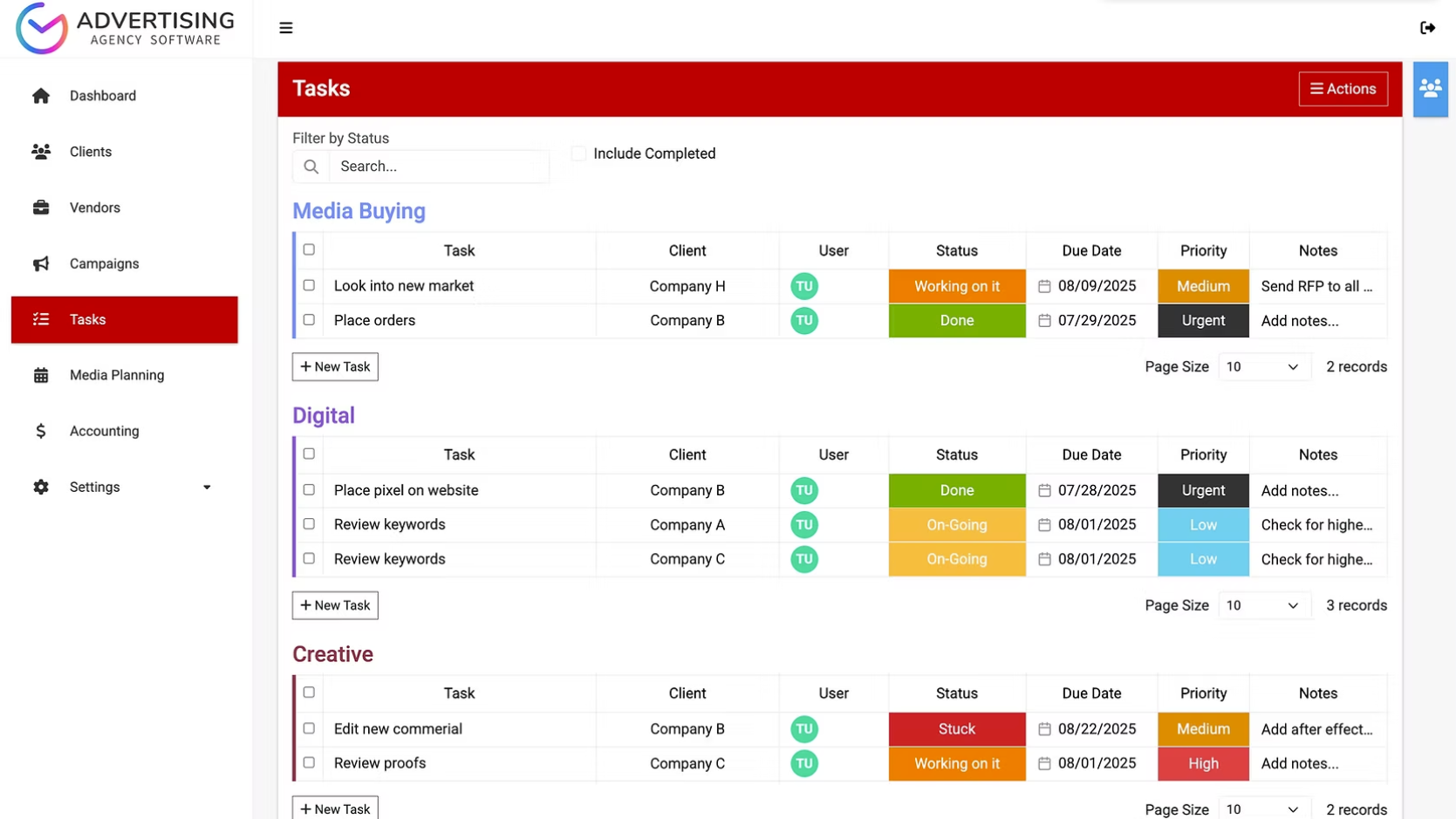Open the Vendors section
The width and height of the screenshot is (1456, 819).
point(41,208)
